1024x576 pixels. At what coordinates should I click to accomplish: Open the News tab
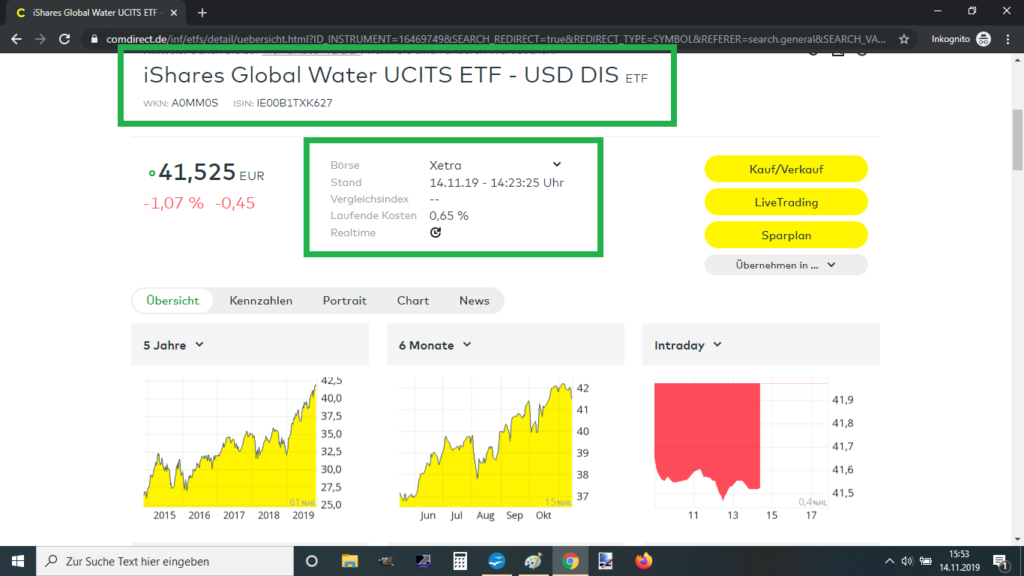[474, 300]
